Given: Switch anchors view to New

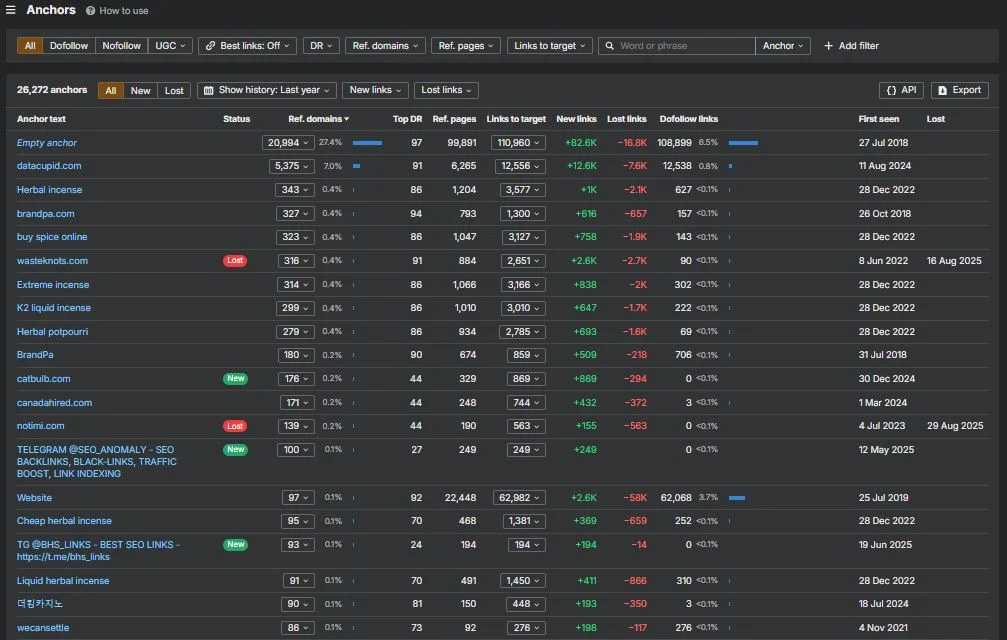Looking at the screenshot, I should (141, 91).
